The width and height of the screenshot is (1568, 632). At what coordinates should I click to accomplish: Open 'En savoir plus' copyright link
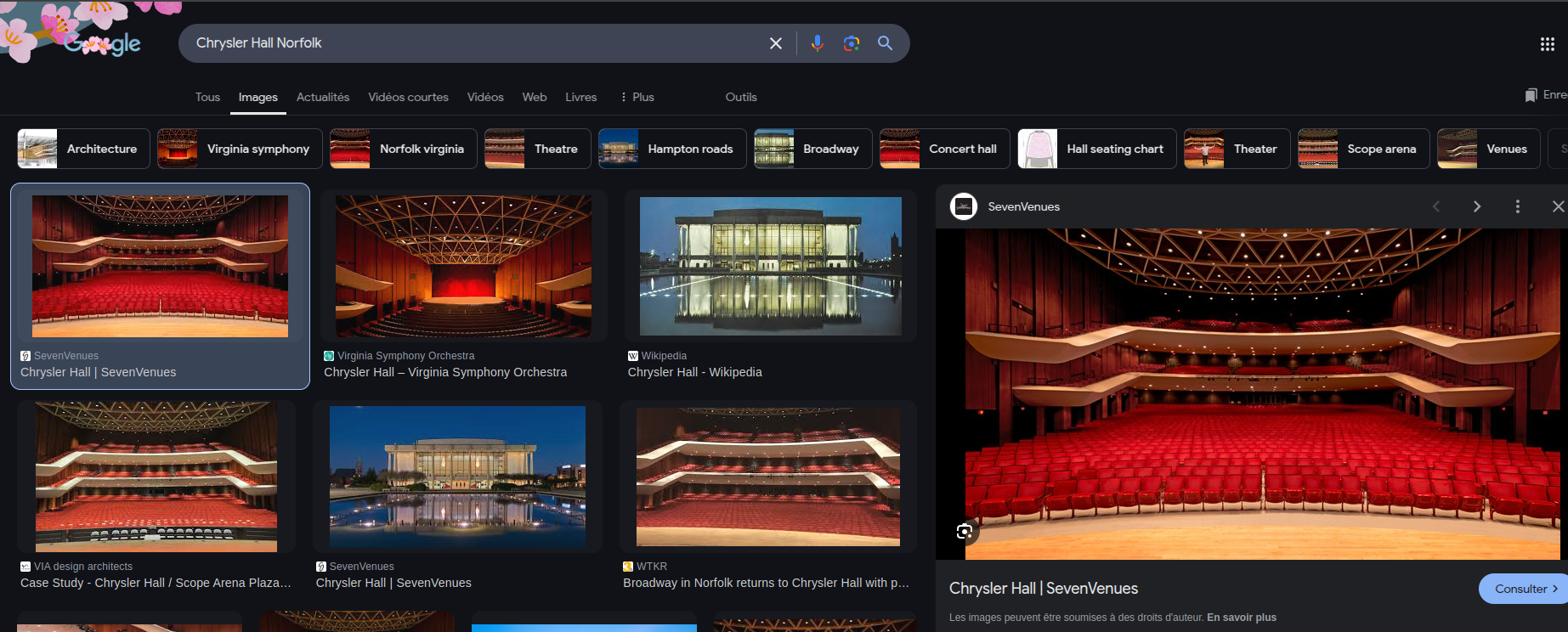click(1242, 618)
